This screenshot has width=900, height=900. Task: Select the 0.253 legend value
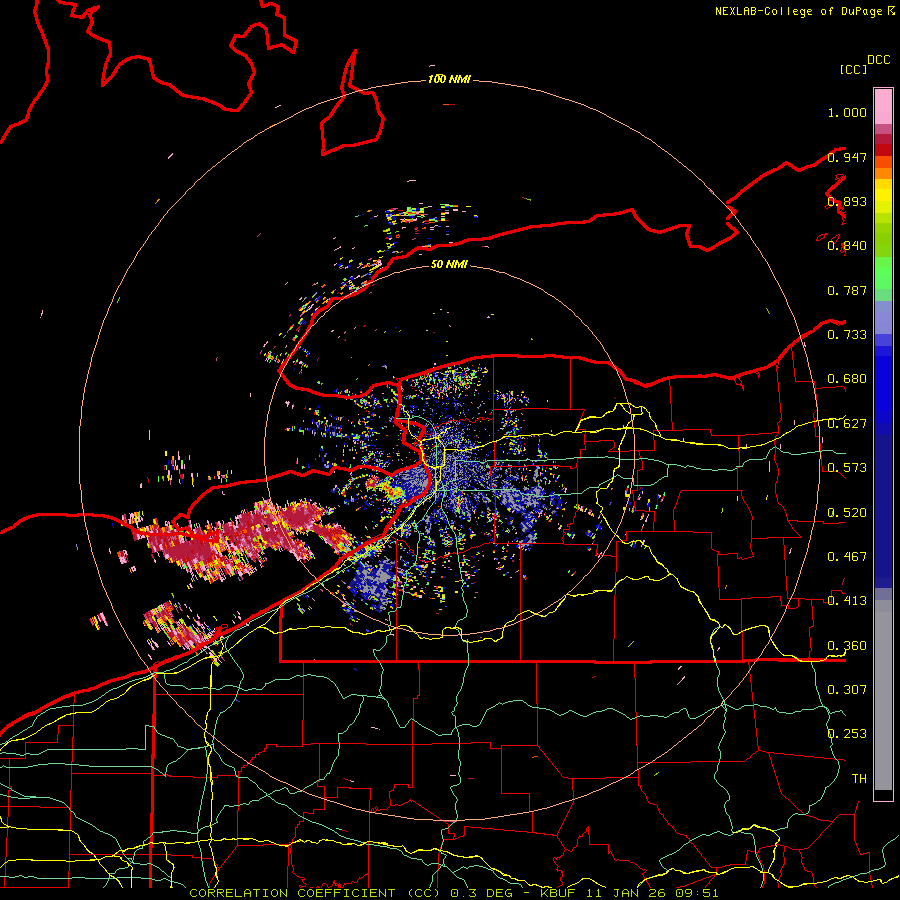coord(847,734)
